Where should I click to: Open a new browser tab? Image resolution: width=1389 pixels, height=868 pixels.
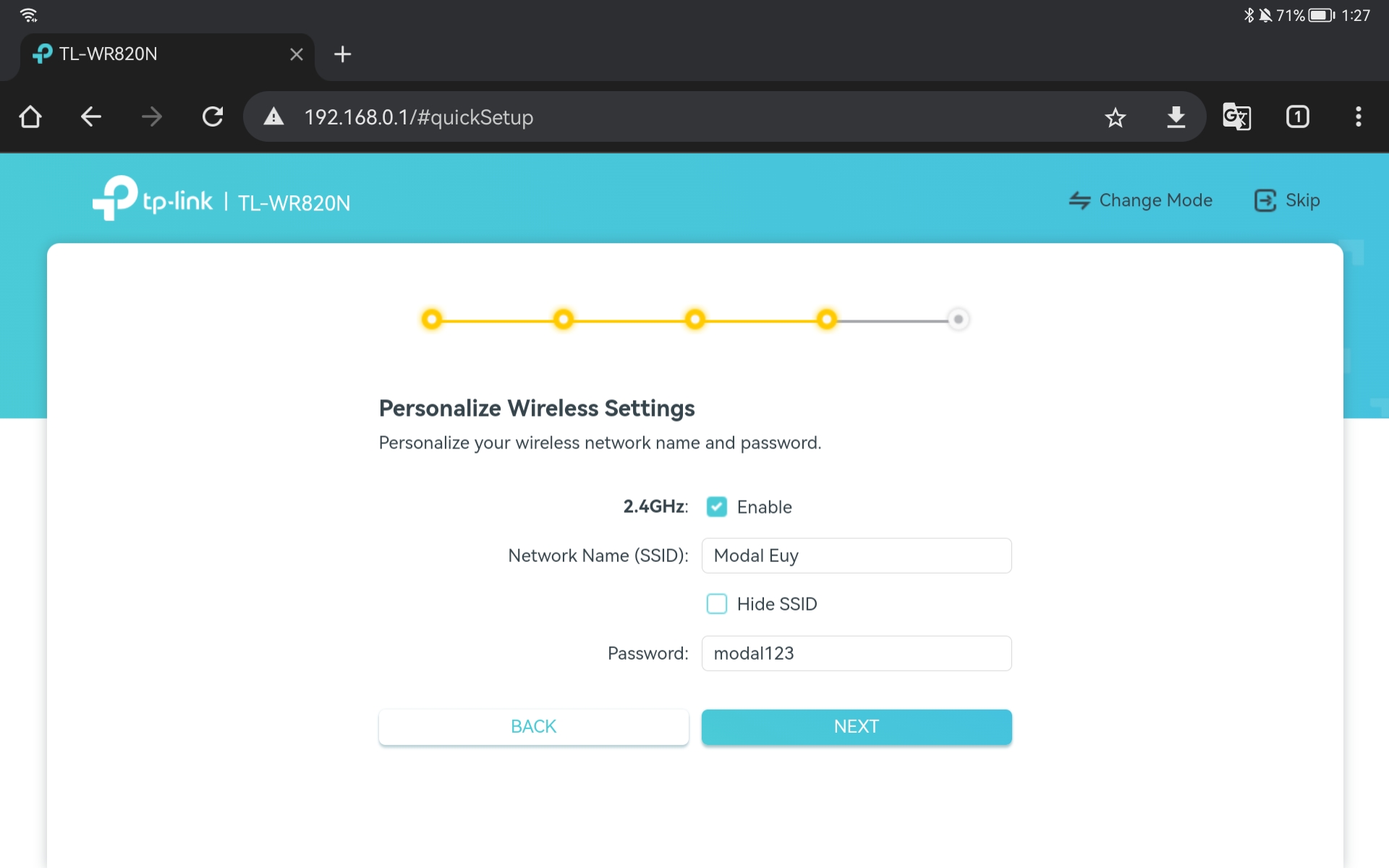coord(342,54)
